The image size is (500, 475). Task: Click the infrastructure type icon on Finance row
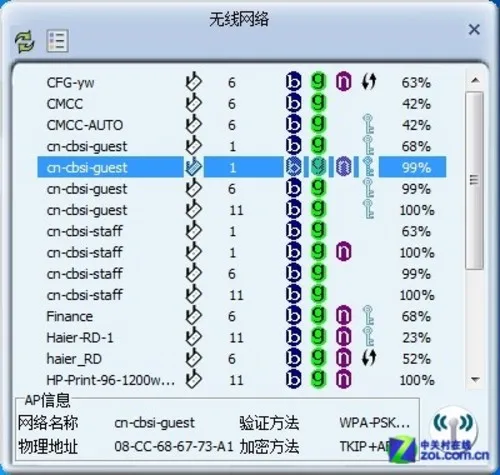coord(193,315)
